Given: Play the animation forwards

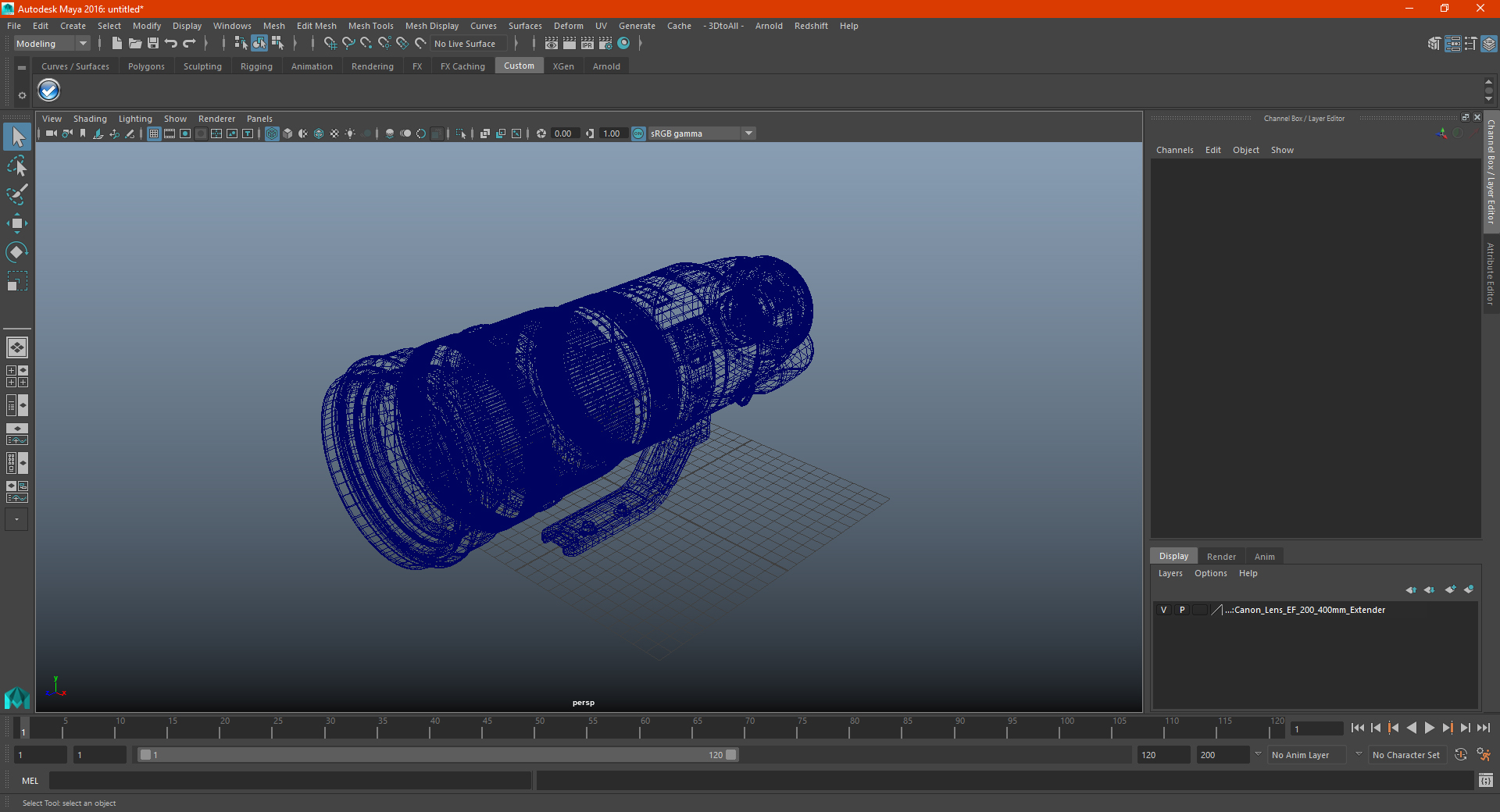Looking at the screenshot, I should coord(1430,728).
